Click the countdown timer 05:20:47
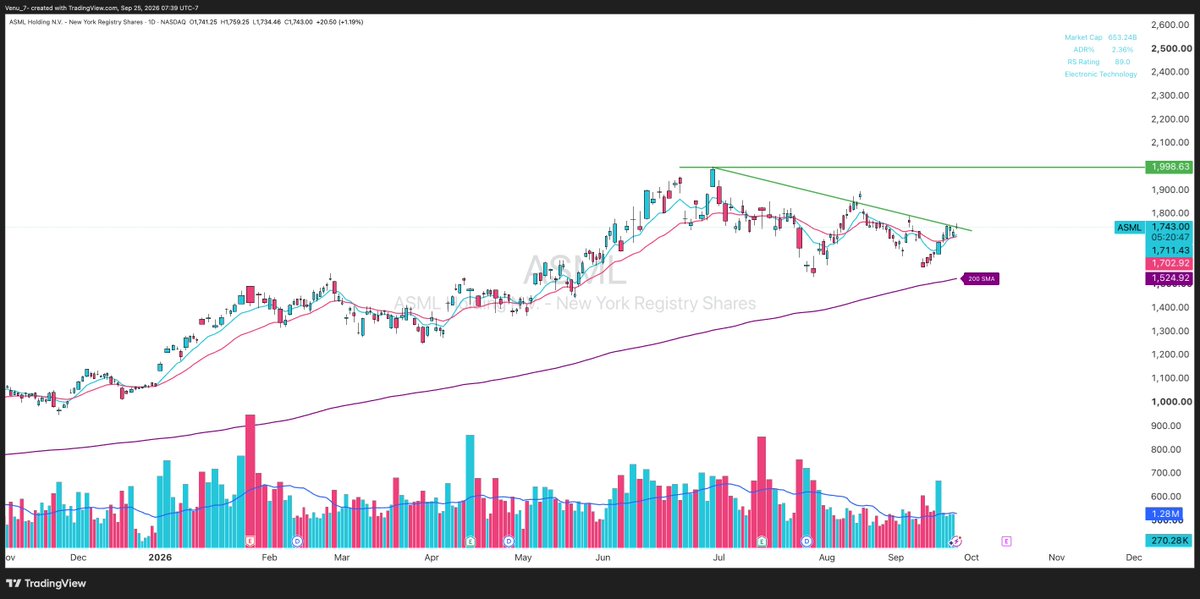 1169,238
